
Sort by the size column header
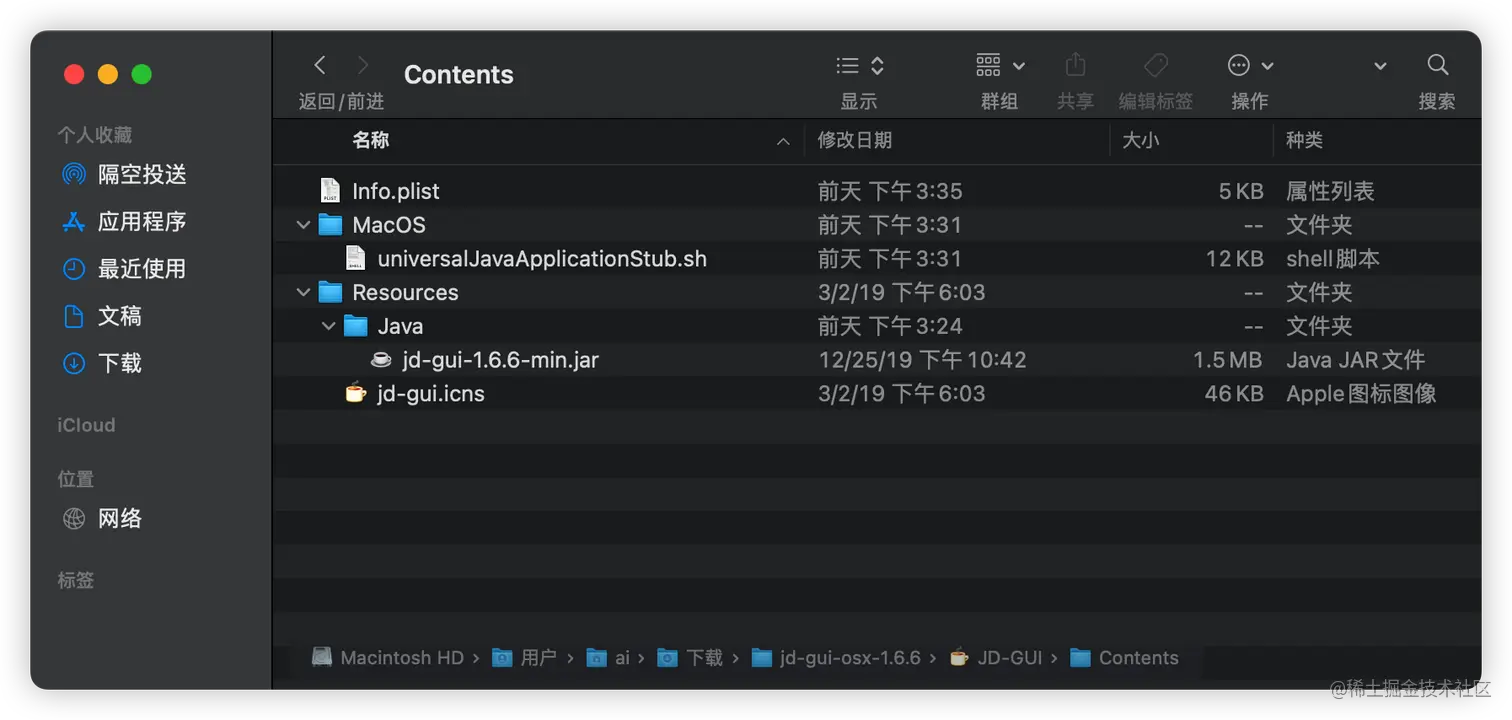[x=1141, y=141]
